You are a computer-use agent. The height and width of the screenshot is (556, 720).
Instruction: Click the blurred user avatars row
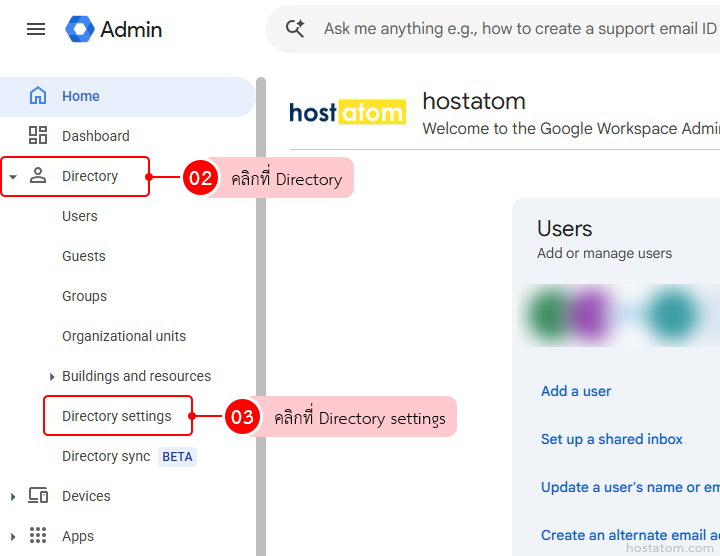(619, 315)
